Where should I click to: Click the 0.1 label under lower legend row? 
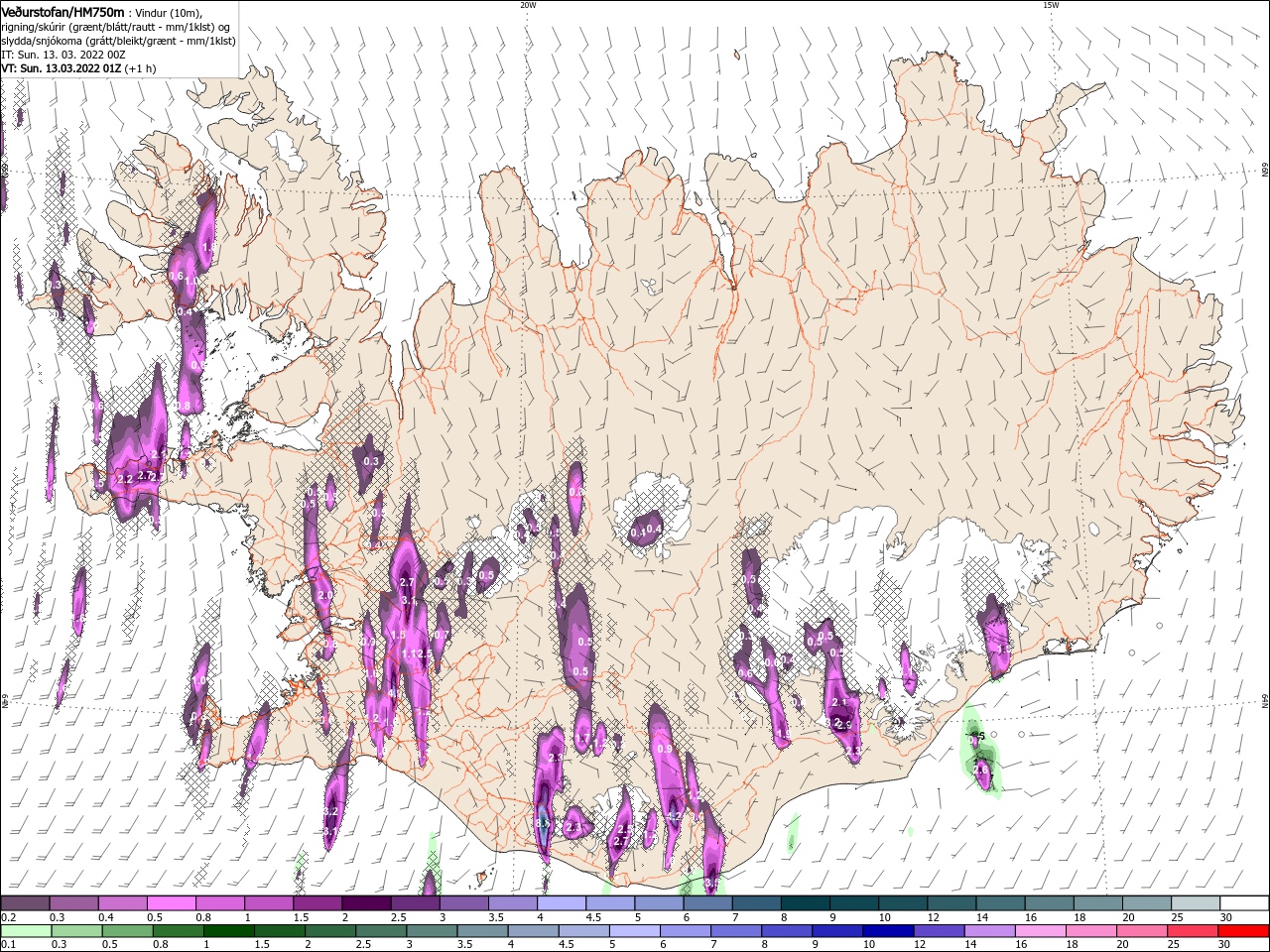pyautogui.click(x=8, y=945)
